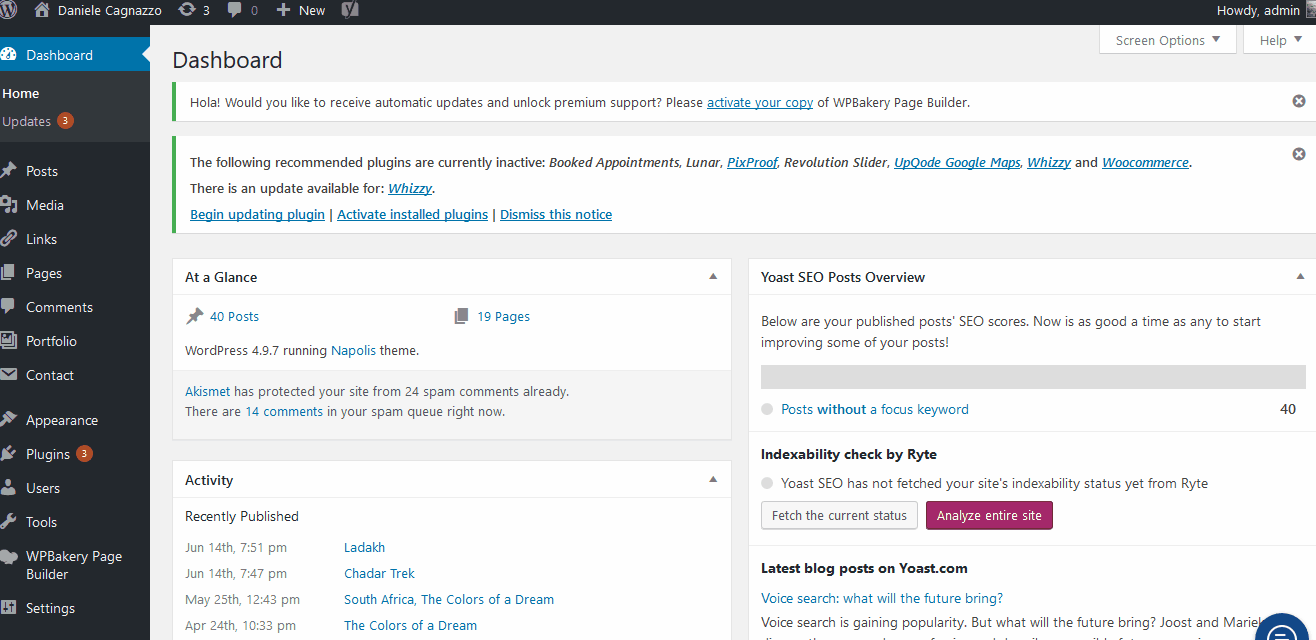Click the Portfolio icon in sidebar
This screenshot has height=640, width=1316.
[x=8, y=341]
